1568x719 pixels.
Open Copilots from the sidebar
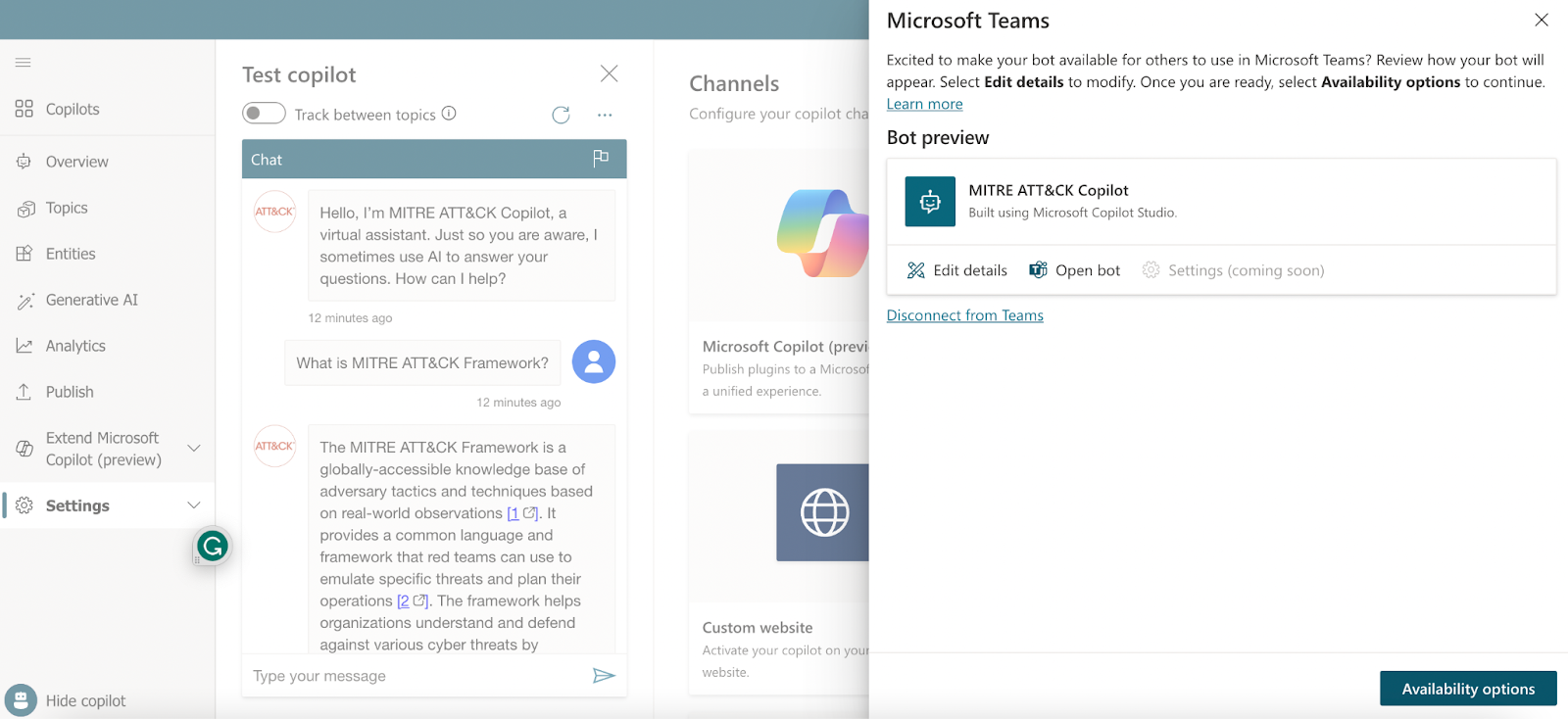[72, 109]
